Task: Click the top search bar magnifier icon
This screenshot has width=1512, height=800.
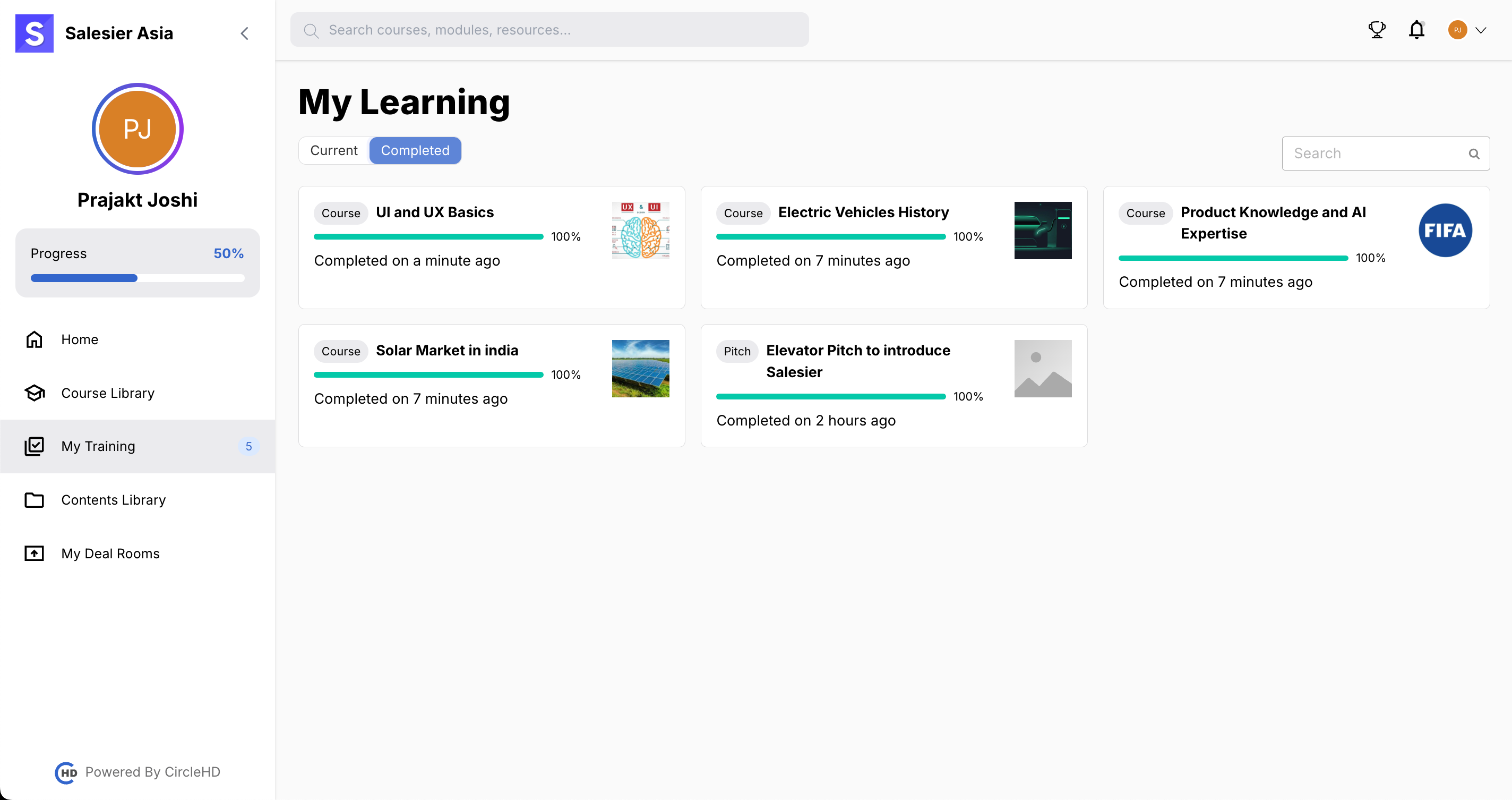Action: (311, 30)
